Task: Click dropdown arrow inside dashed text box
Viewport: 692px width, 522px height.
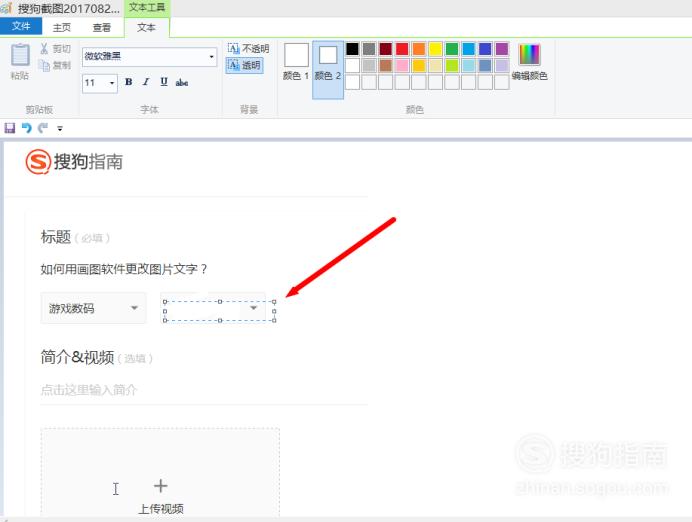Action: 254,308
